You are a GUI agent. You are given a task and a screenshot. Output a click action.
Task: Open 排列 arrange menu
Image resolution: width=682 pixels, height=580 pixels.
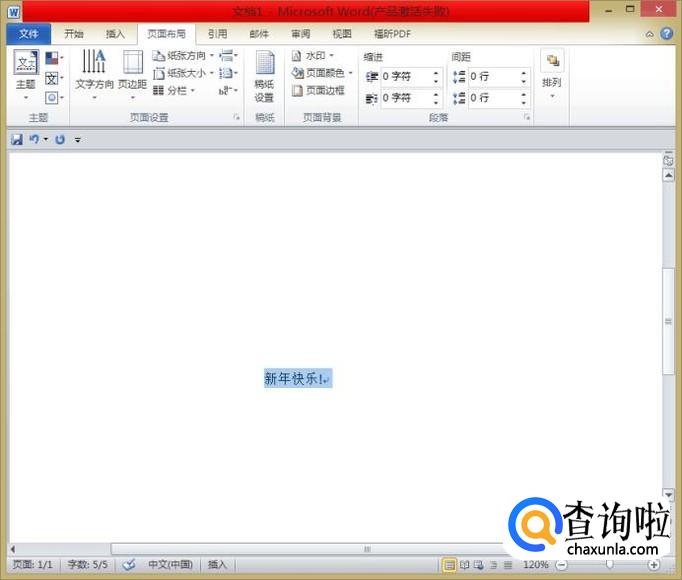click(x=552, y=74)
